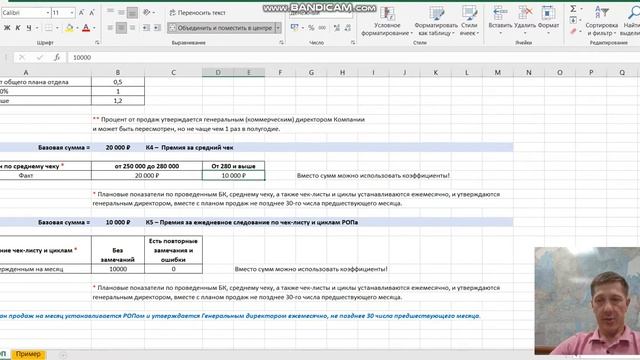Select header cell от 250 000 до 280 000

coord(147,166)
